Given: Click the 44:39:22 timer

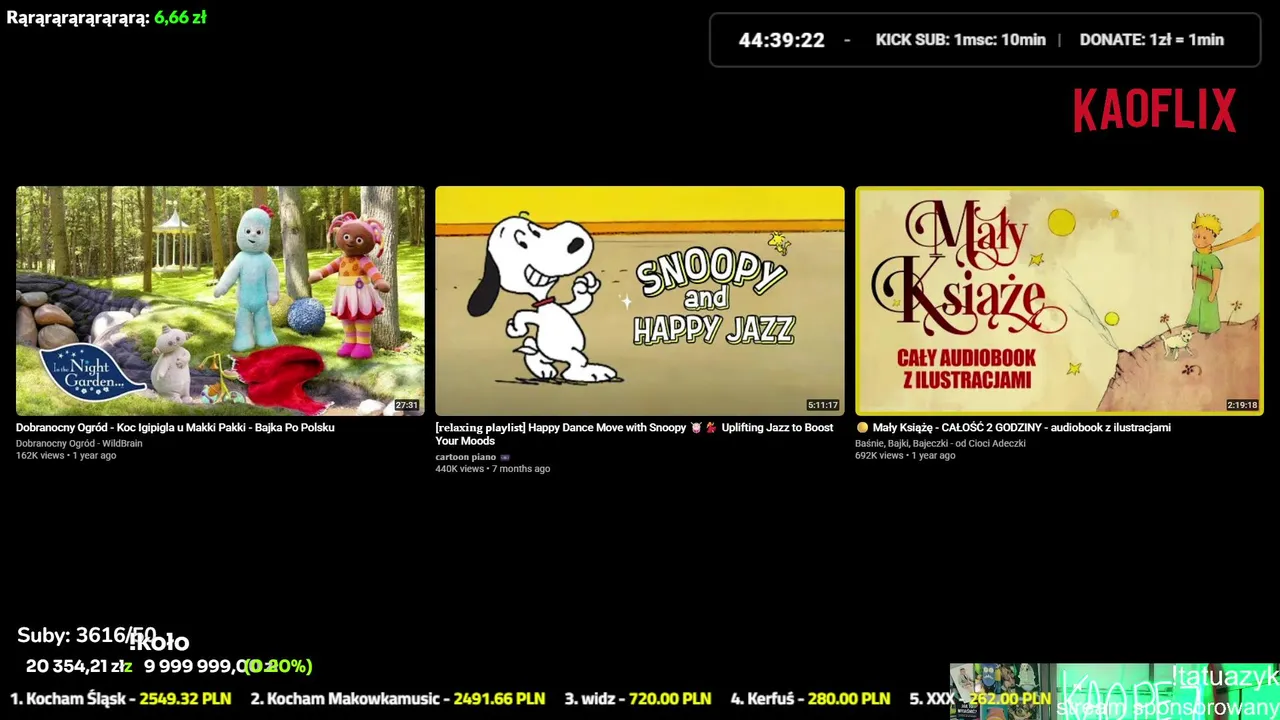Looking at the screenshot, I should point(781,40).
